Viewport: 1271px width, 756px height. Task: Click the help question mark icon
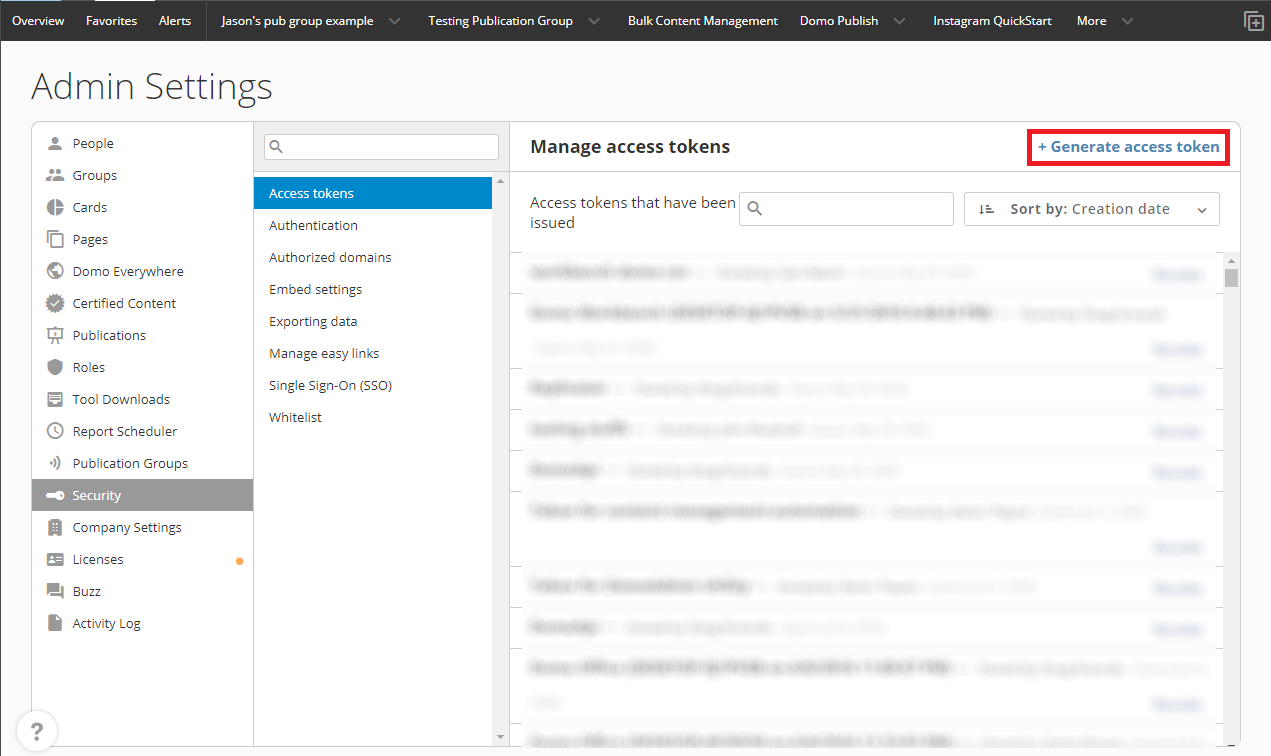coord(37,730)
